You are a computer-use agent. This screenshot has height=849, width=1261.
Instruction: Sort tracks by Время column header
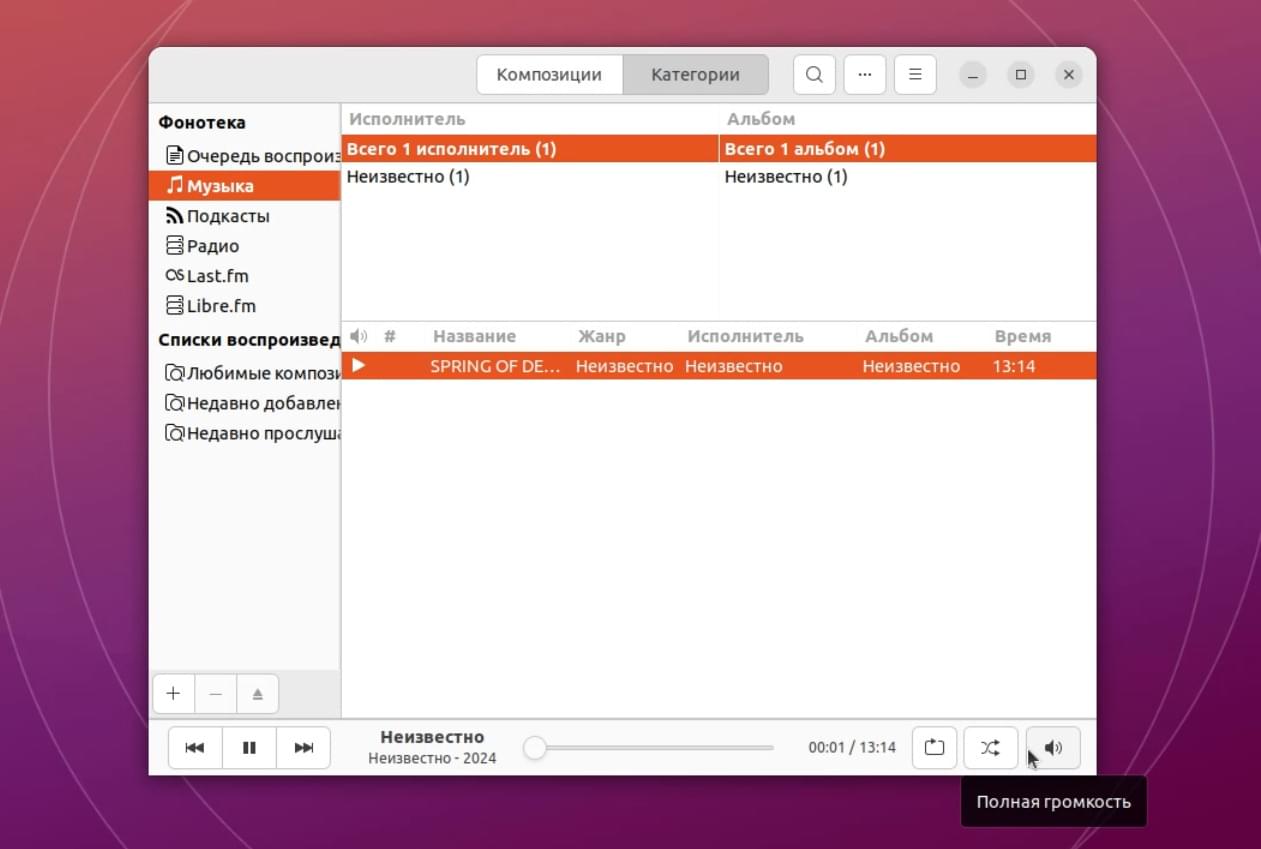pyautogui.click(x=1022, y=337)
